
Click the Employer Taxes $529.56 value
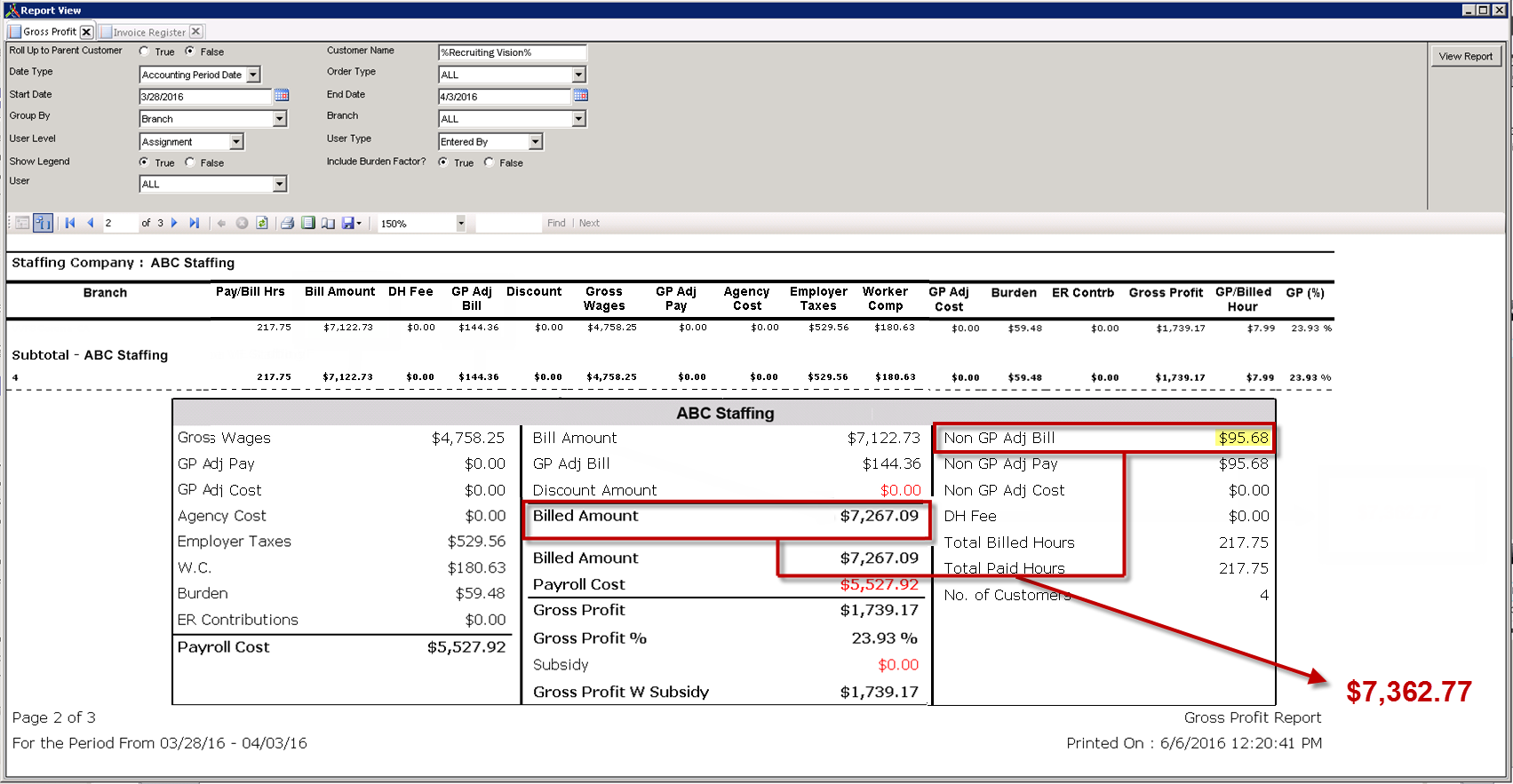476,542
